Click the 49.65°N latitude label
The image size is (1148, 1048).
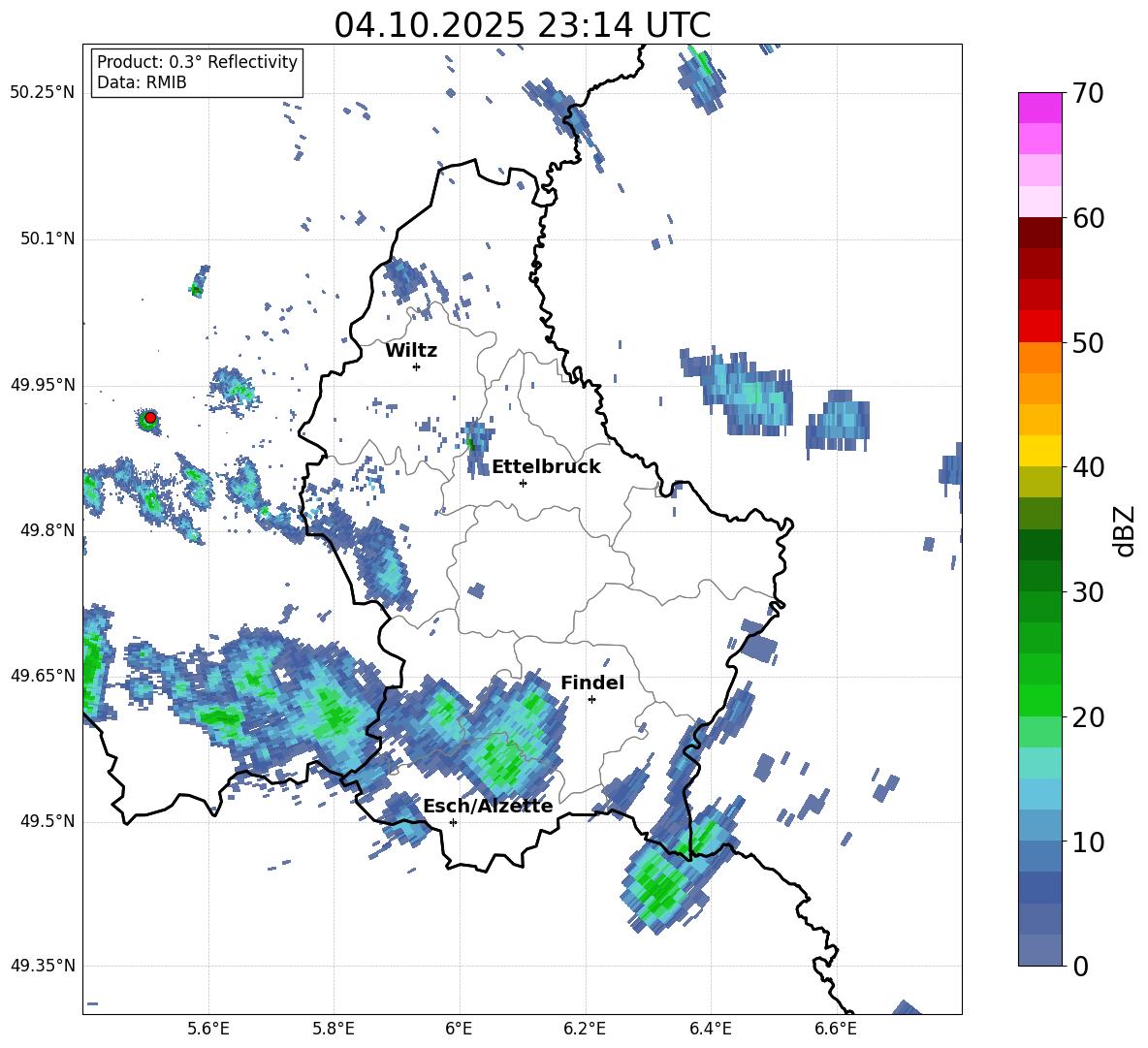coord(43,675)
